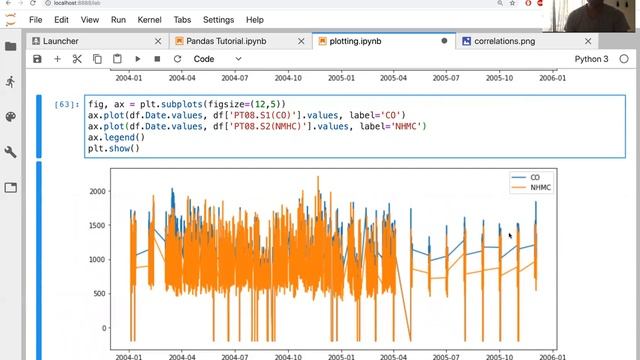The image size is (640, 360).
Task: Paste cell from clipboard
Action: [x=117, y=59]
